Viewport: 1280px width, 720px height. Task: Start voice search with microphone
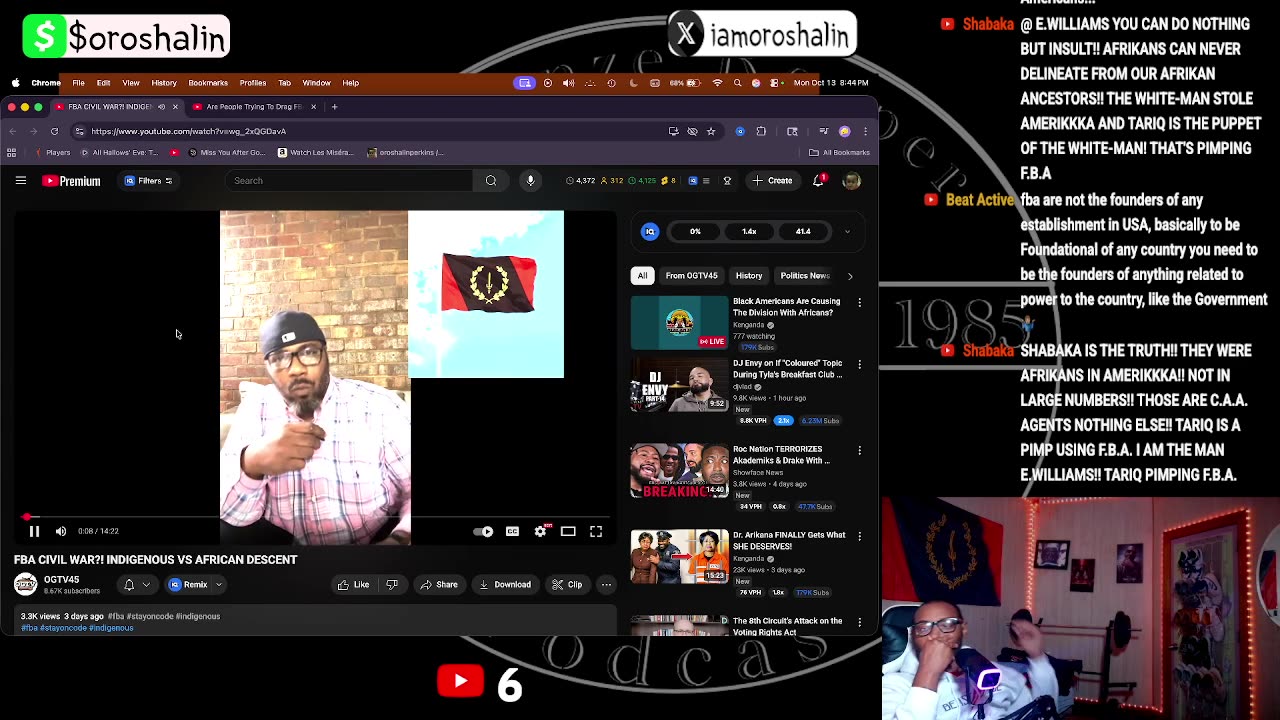[x=531, y=181]
